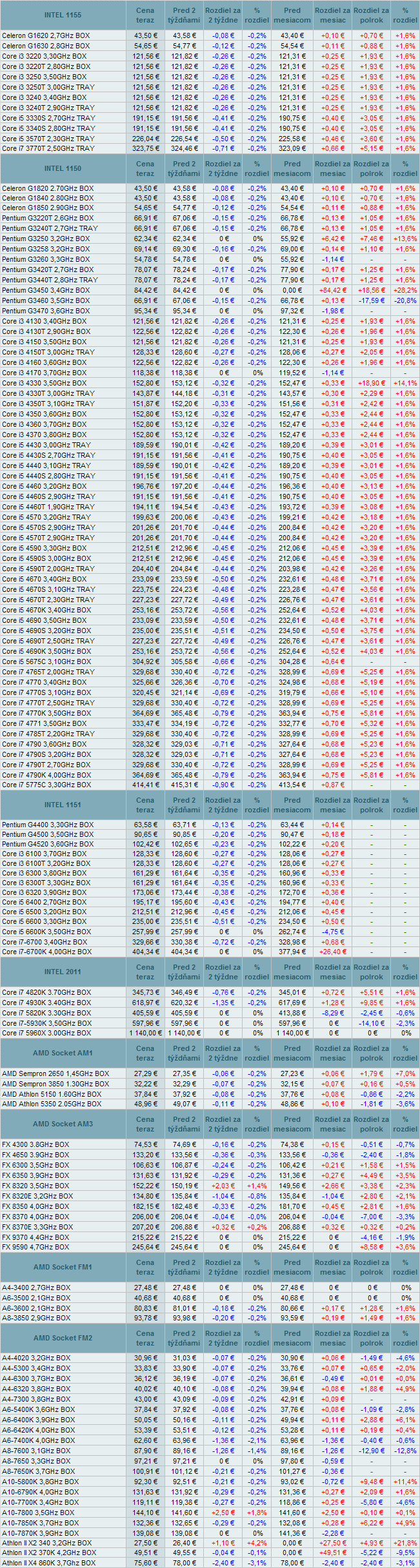Select the AMD Socket AM3 header
Screen dimensions: 420x1568
[63, 1124]
